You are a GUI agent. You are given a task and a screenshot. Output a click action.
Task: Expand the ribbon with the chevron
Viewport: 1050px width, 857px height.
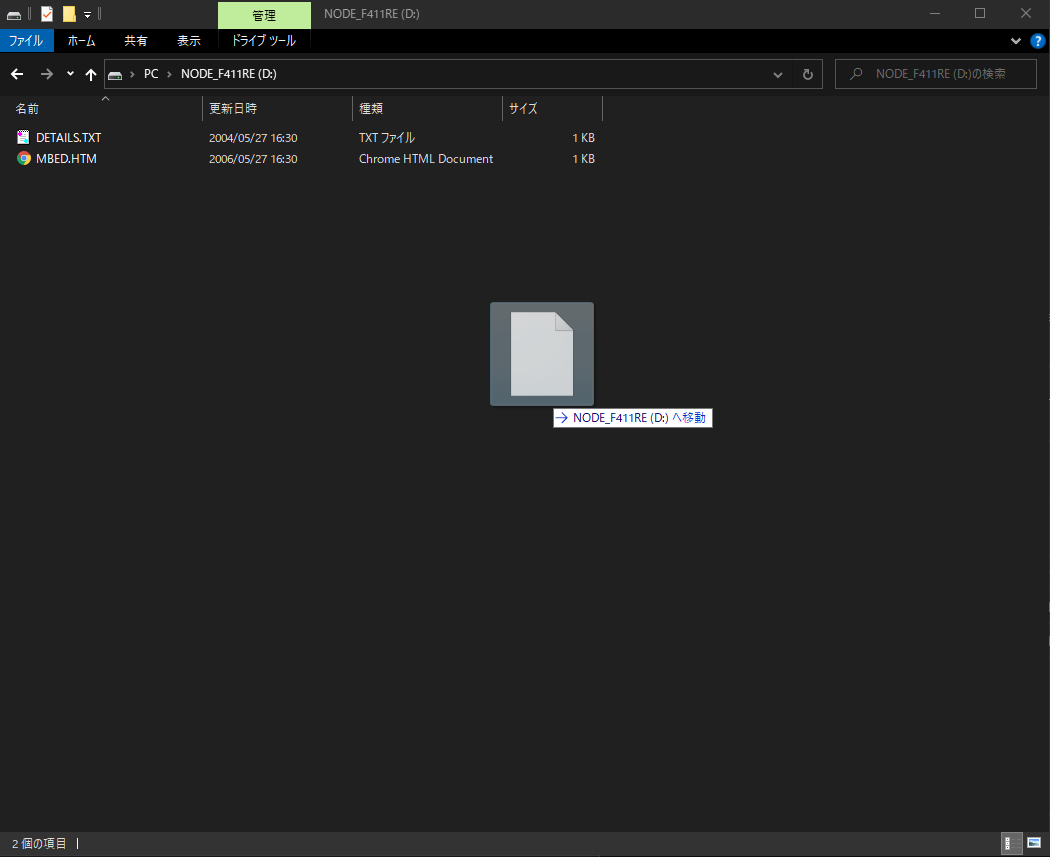[1016, 41]
